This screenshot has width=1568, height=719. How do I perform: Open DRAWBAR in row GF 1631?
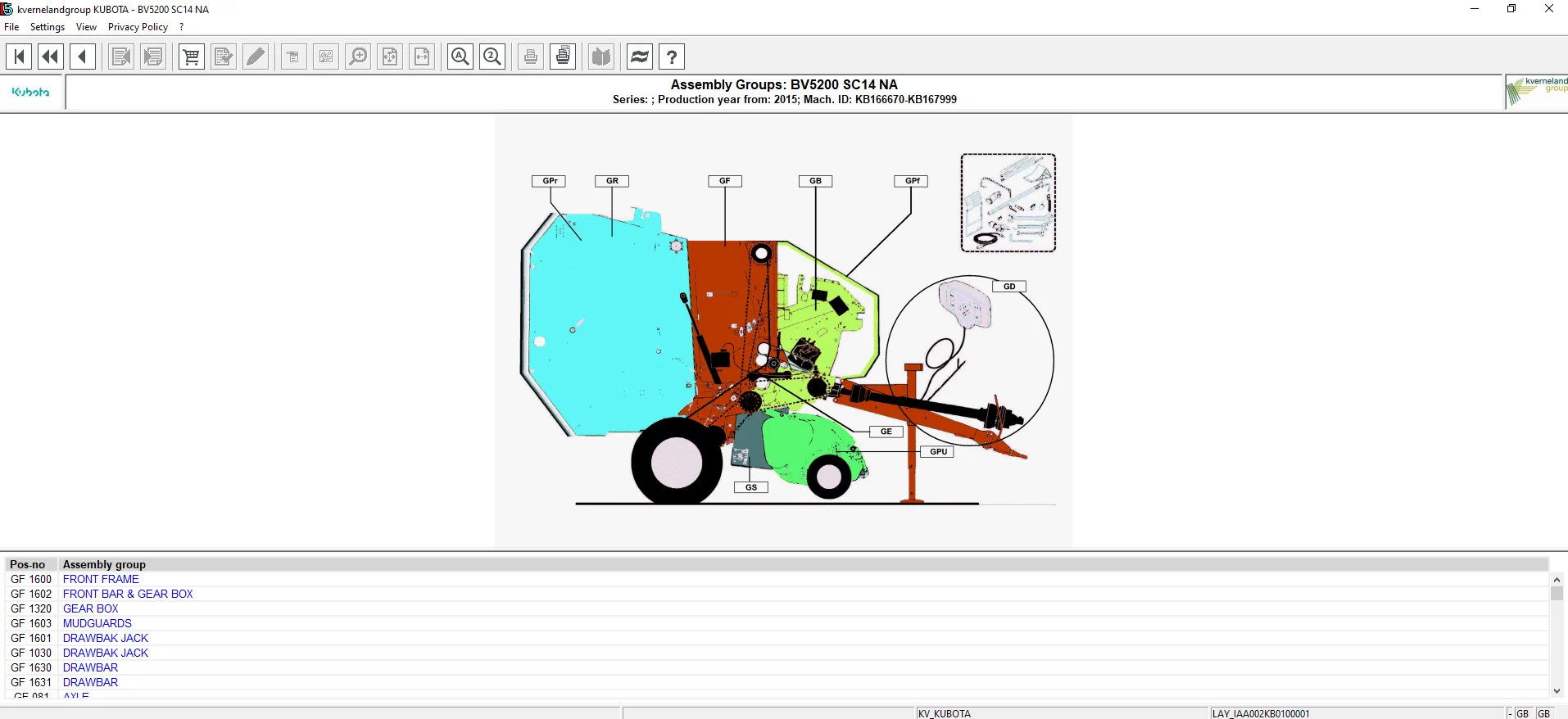(x=90, y=682)
